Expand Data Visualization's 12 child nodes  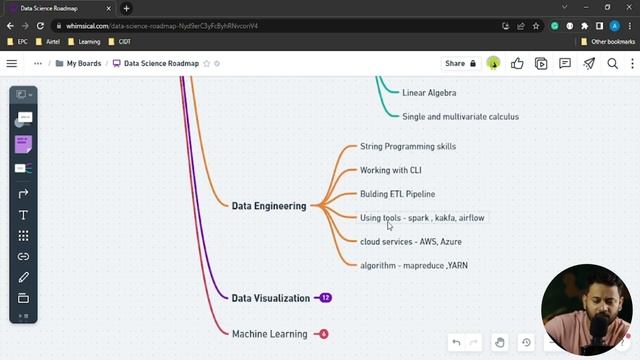(x=325, y=298)
